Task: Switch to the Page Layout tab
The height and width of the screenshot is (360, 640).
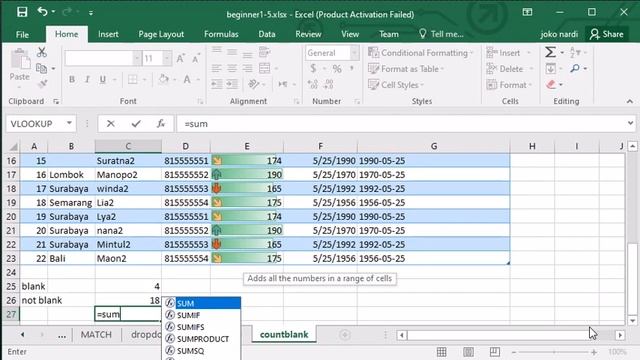Action: pyautogui.click(x=161, y=34)
